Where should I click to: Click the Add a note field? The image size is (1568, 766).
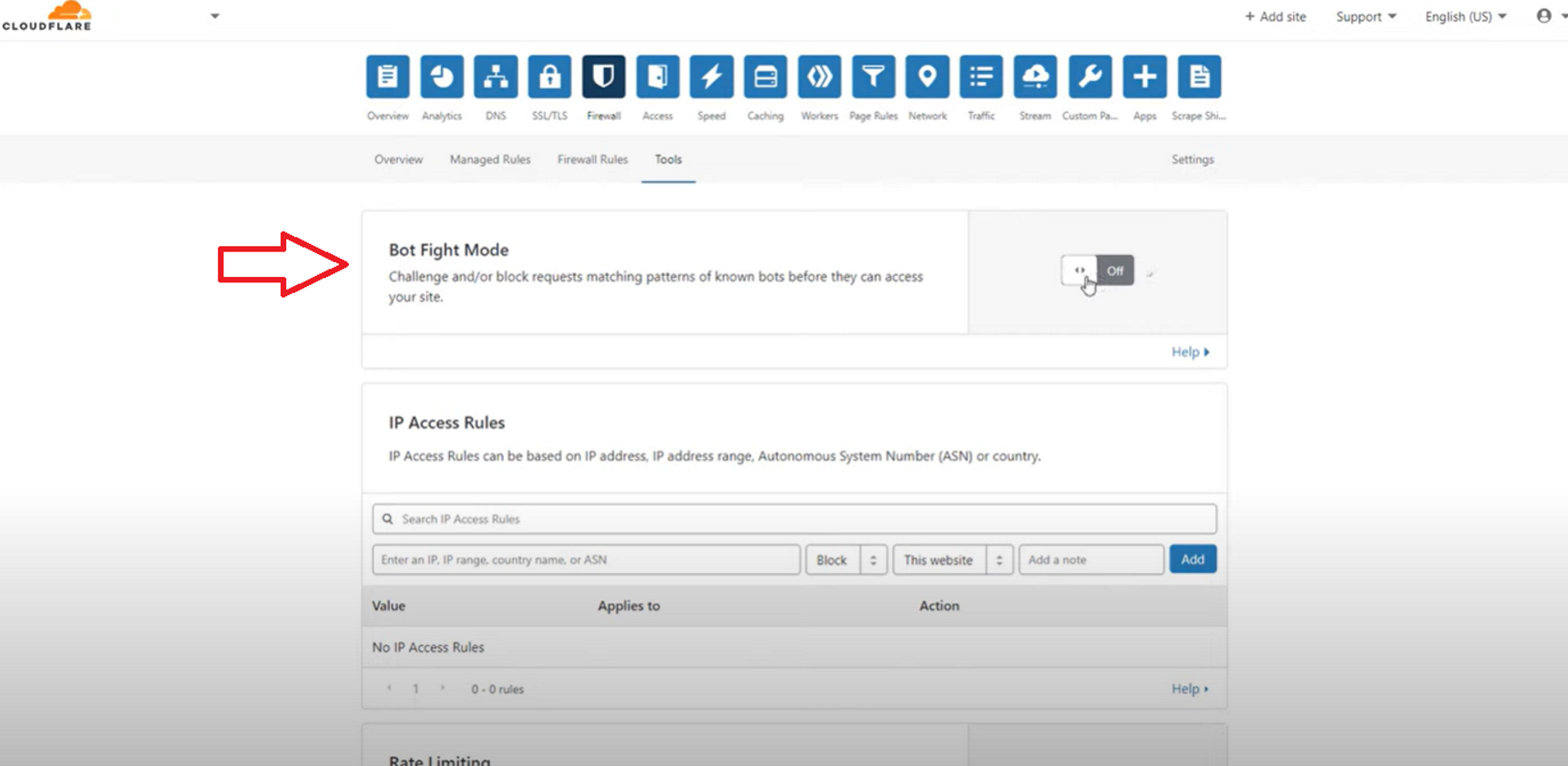tap(1091, 559)
